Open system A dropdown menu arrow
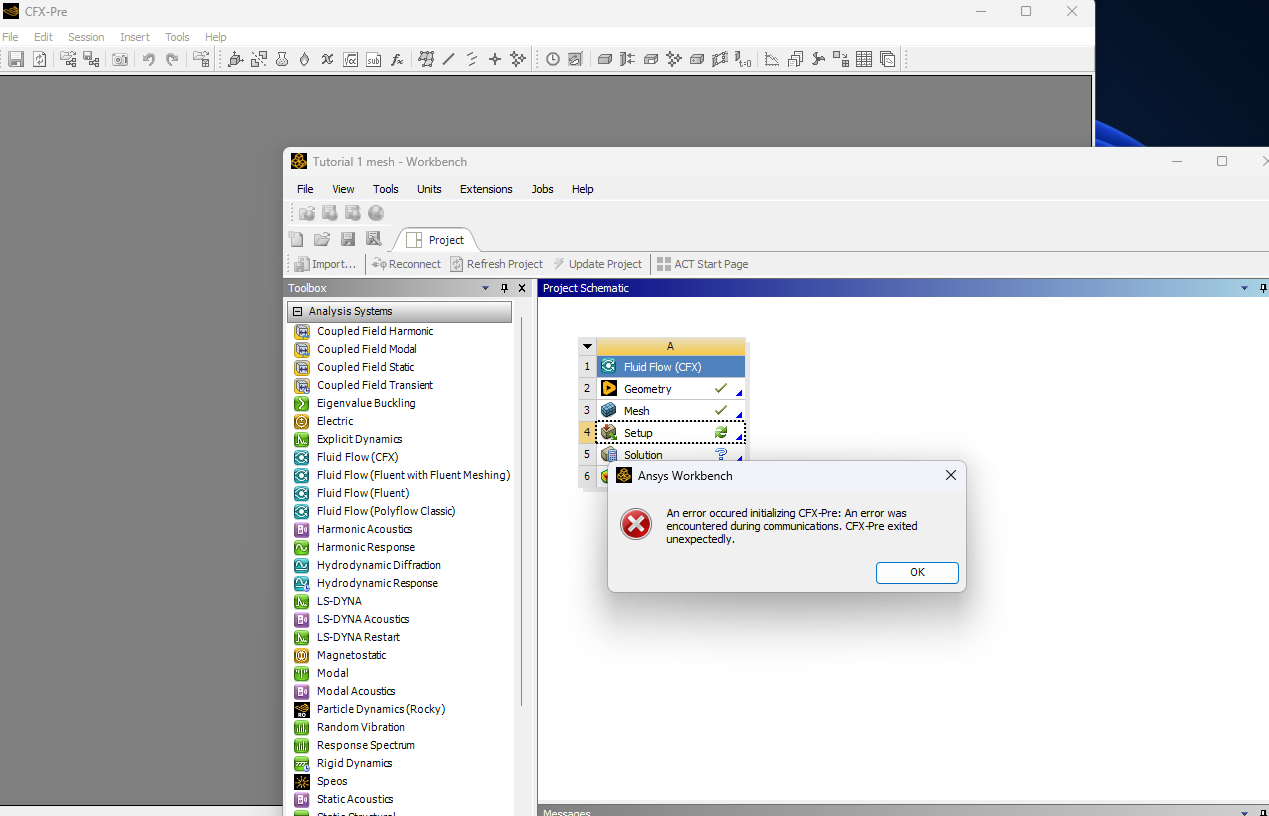1269x816 pixels. (x=587, y=346)
